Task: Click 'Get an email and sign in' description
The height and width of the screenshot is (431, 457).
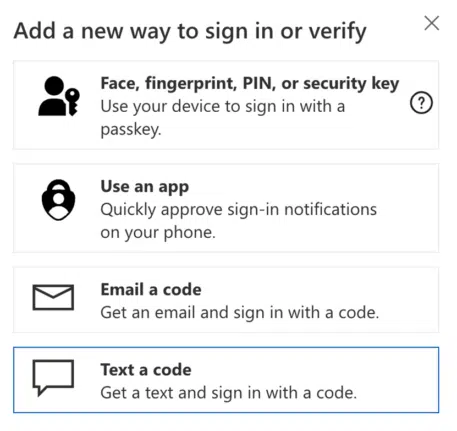Action: [240, 313]
